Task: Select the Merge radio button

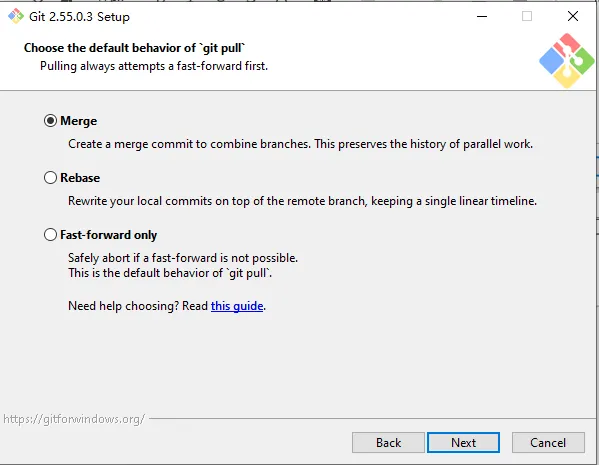Action: coord(50,121)
